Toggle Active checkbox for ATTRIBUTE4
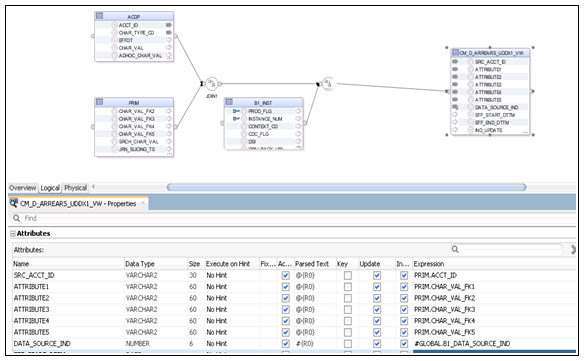This screenshot has width=584, height=361. point(286,321)
